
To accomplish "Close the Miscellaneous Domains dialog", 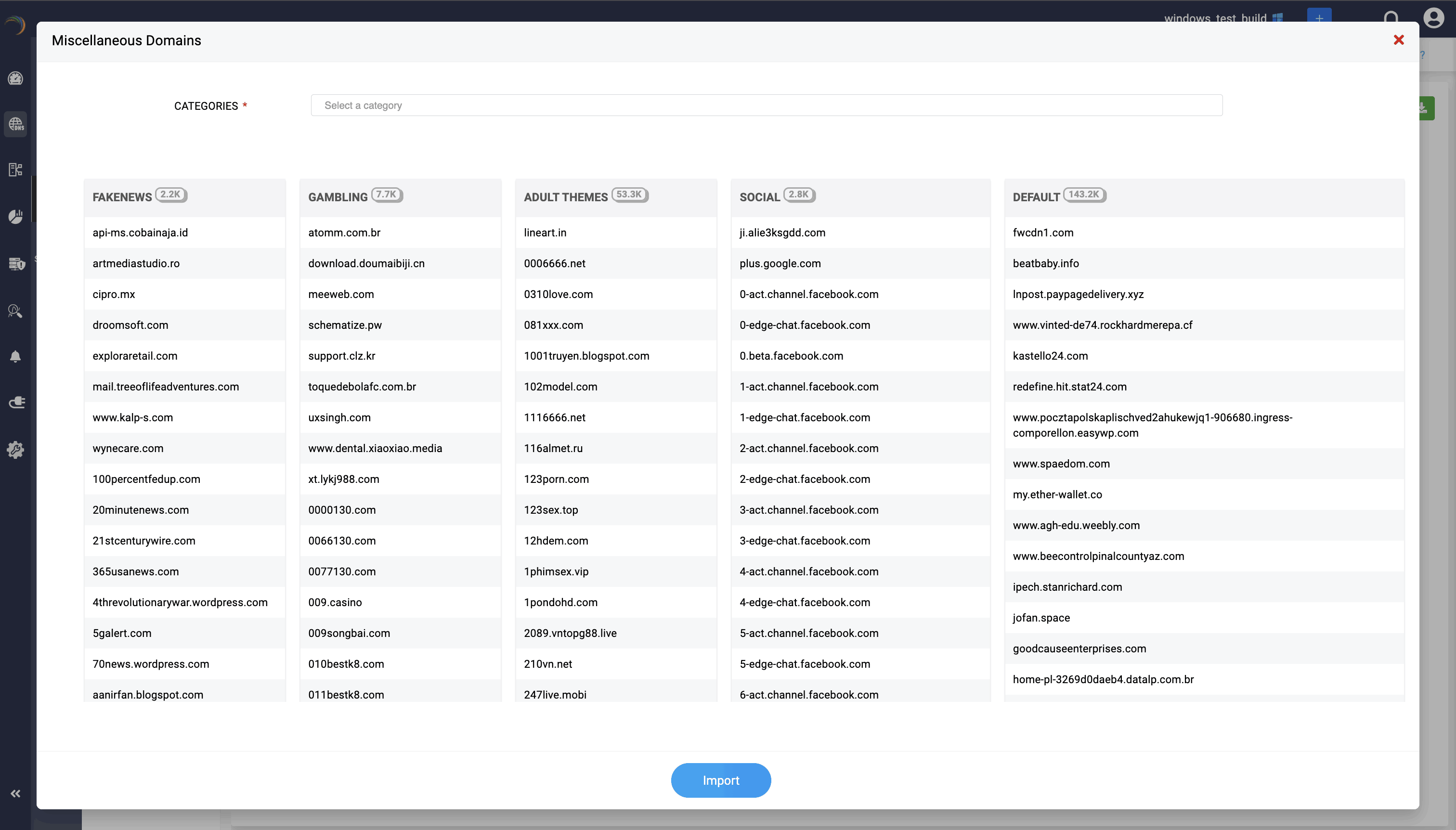I will [1398, 40].
